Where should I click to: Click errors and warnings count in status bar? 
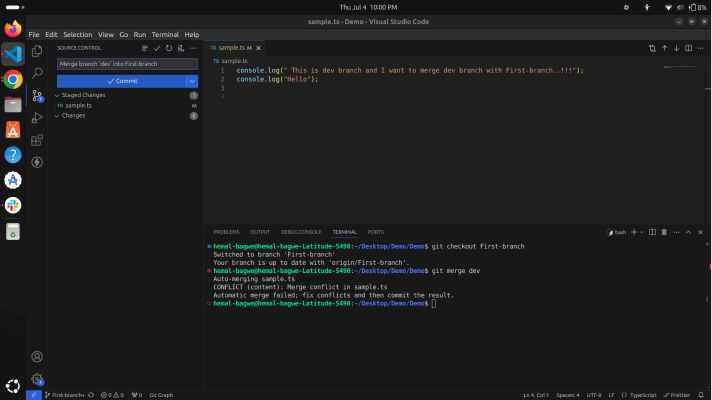point(112,395)
